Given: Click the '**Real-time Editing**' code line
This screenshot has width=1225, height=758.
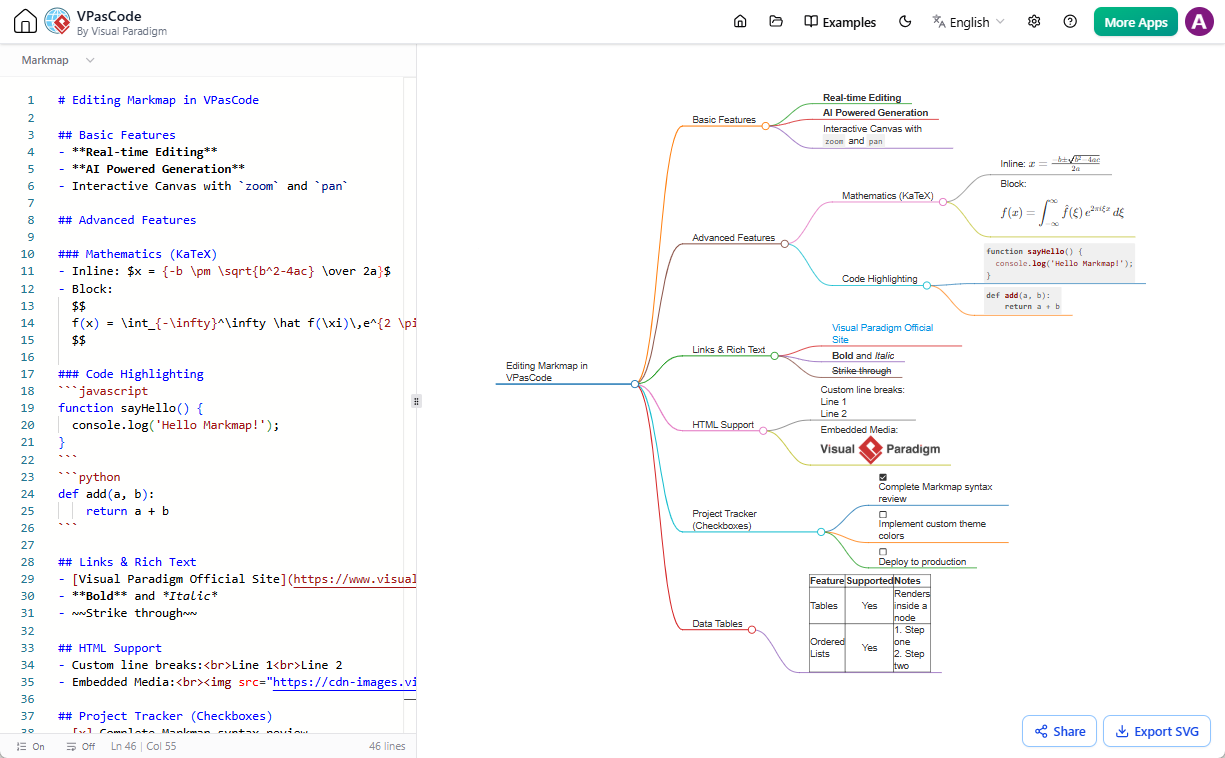Looking at the screenshot, I should [x=138, y=152].
